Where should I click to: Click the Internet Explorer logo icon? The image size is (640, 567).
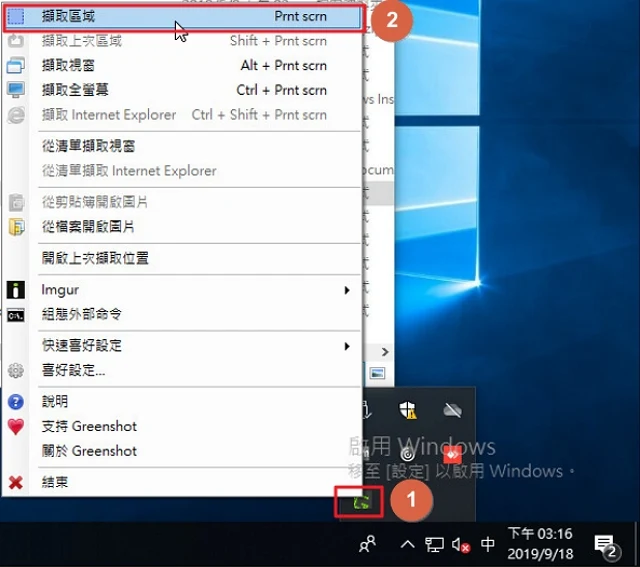(x=16, y=115)
